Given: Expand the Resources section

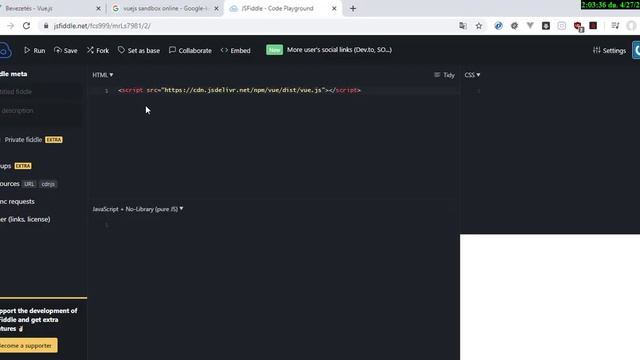Looking at the screenshot, I should [x=10, y=184].
